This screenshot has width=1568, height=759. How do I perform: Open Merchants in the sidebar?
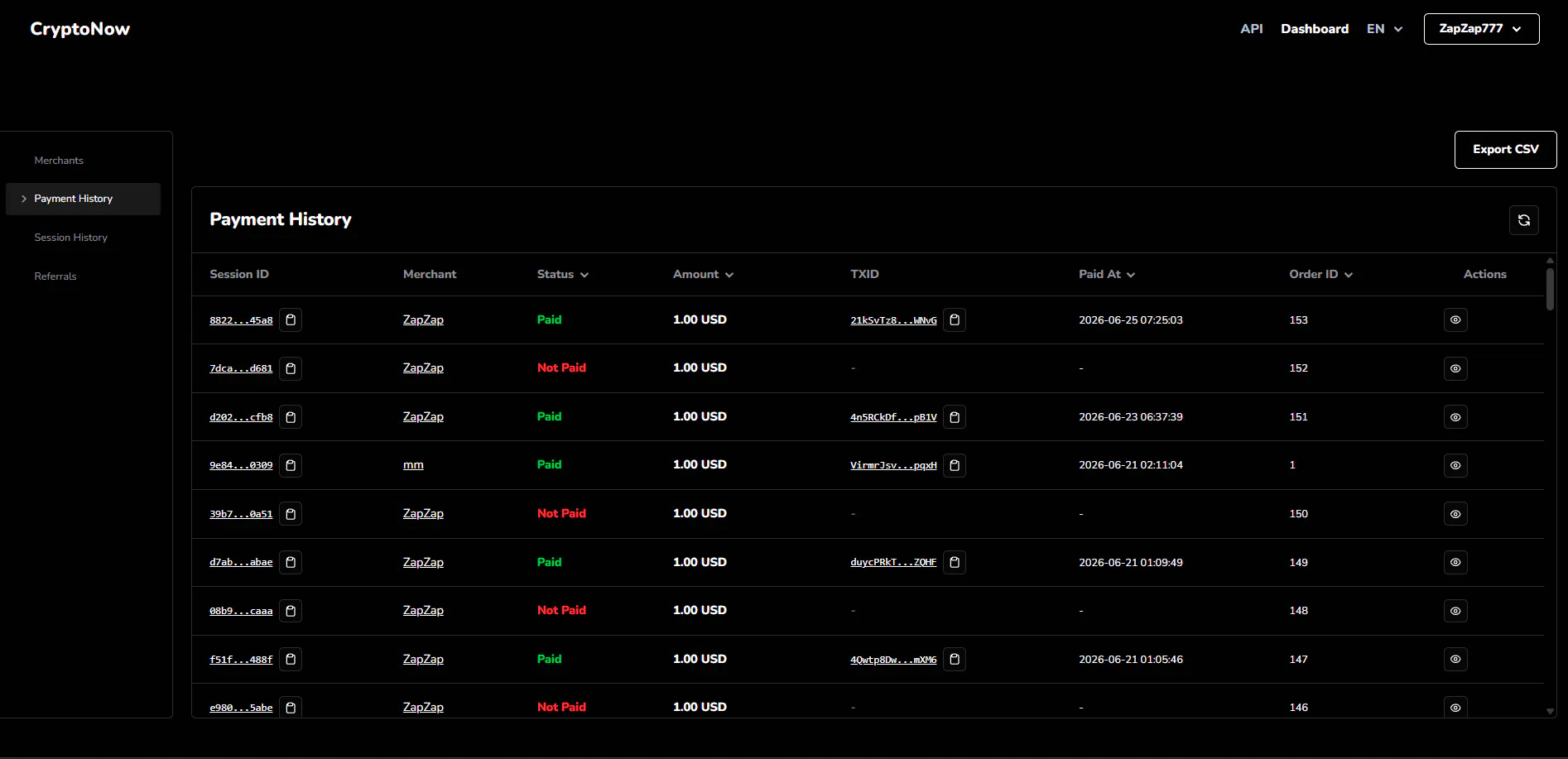59,161
